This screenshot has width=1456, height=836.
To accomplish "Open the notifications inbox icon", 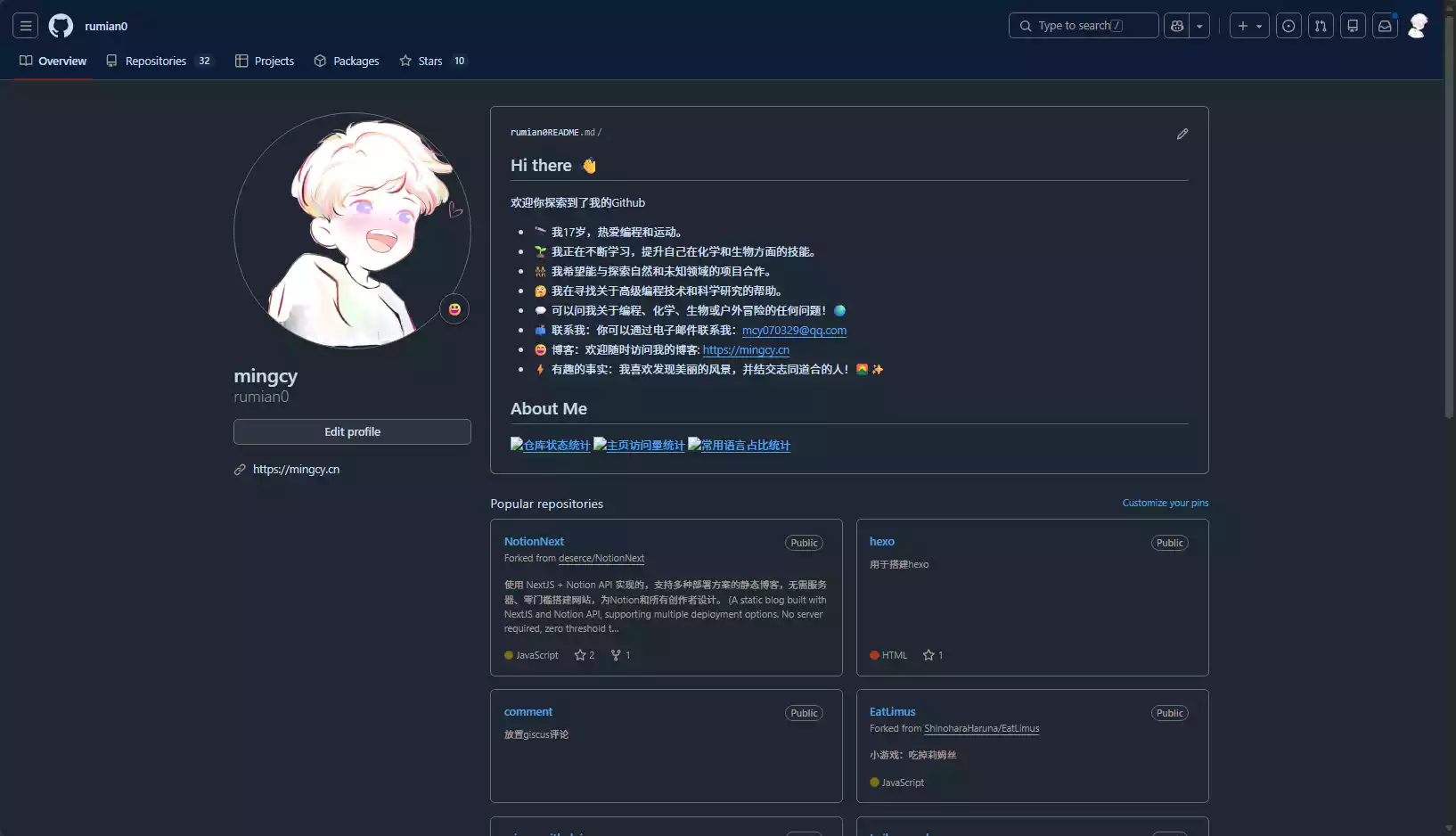I will point(1385,26).
